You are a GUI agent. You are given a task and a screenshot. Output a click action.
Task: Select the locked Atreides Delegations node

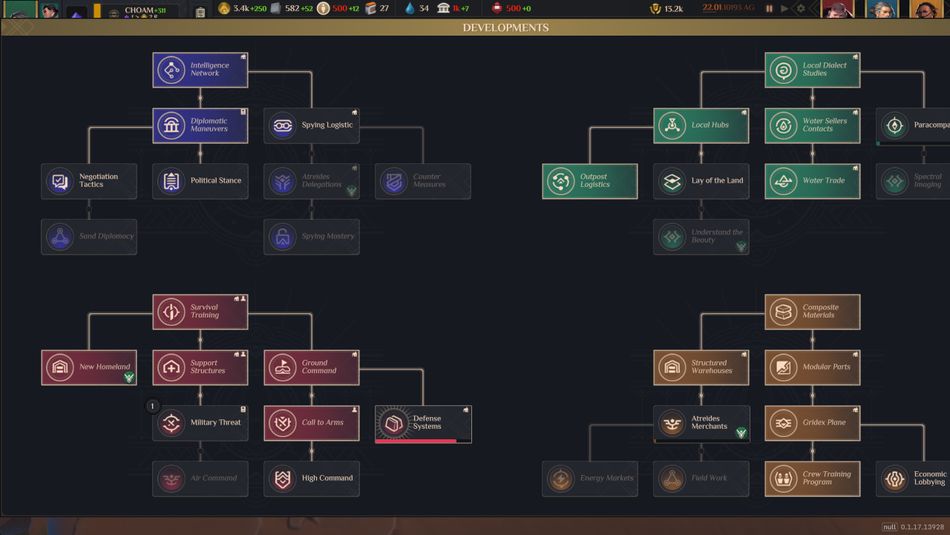pyautogui.click(x=311, y=181)
